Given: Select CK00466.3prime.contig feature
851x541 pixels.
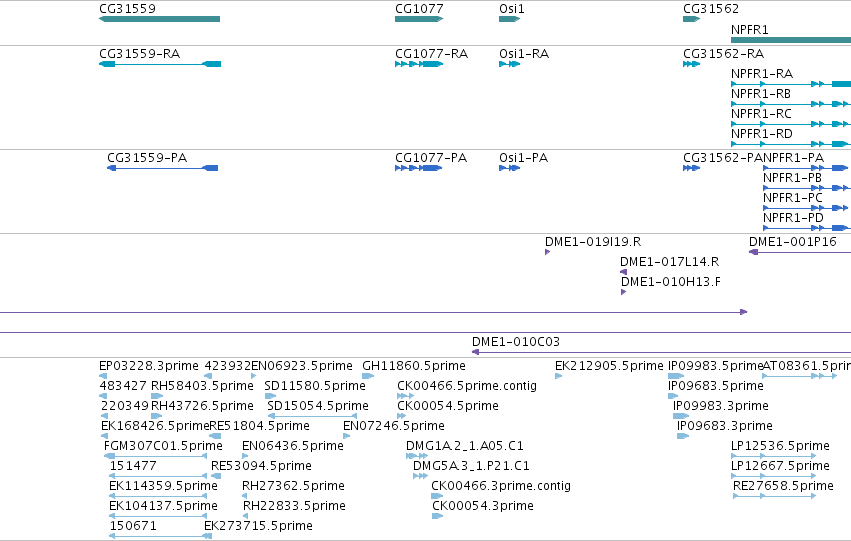Looking at the screenshot, I should point(437,497).
